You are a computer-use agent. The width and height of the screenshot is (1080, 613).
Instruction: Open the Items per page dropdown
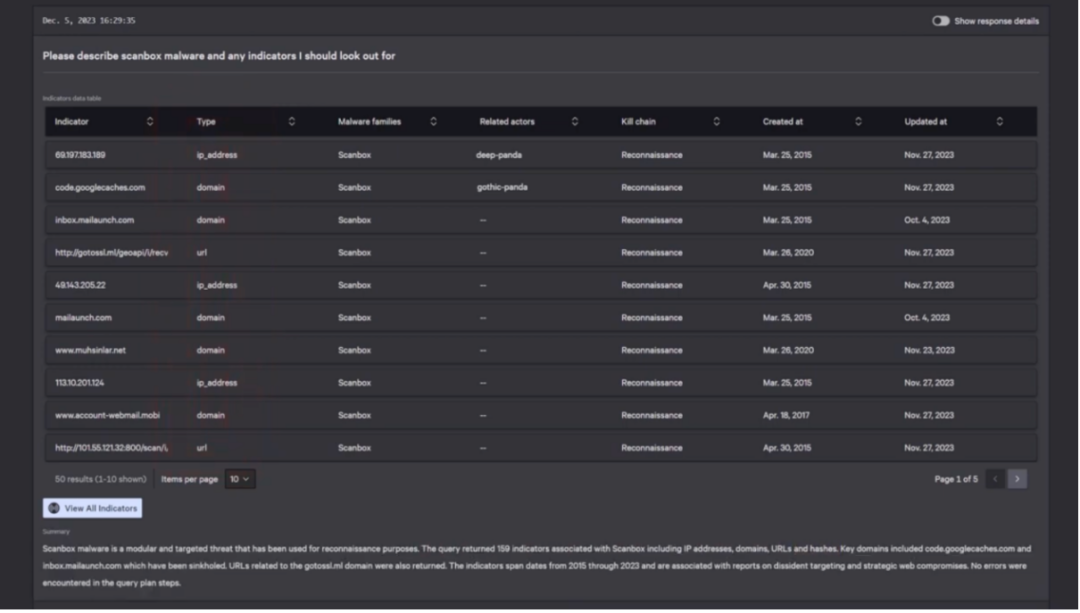(240, 479)
